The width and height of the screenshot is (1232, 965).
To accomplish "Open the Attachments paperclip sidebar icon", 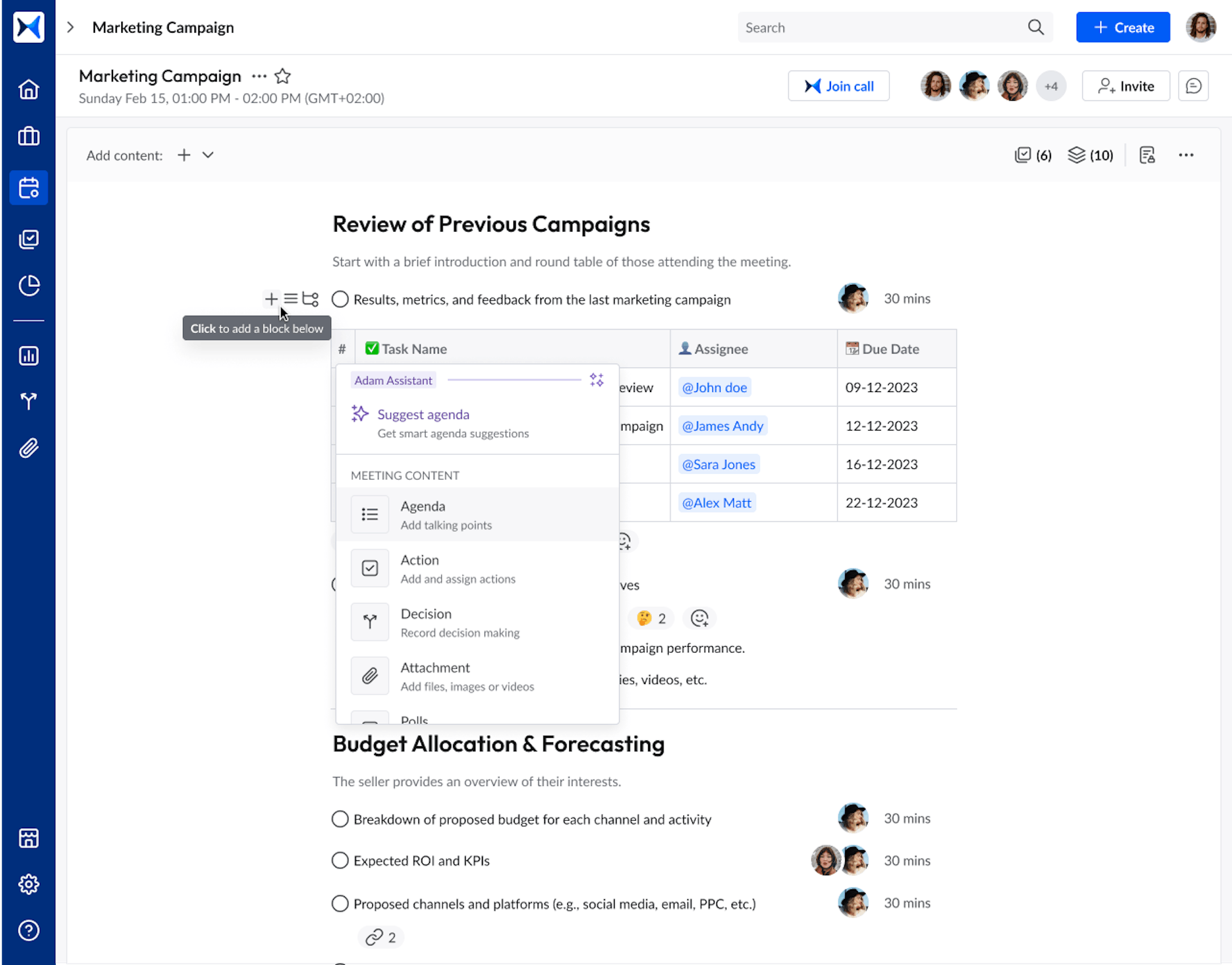I will coord(28,448).
